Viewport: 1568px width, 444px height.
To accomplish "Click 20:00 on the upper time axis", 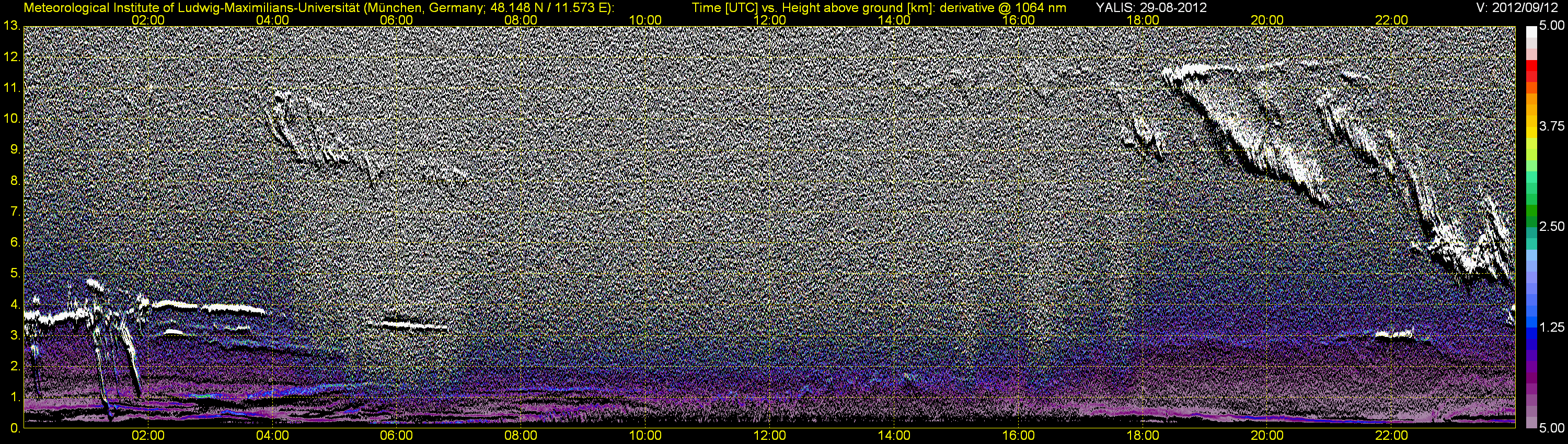I will click(1267, 20).
